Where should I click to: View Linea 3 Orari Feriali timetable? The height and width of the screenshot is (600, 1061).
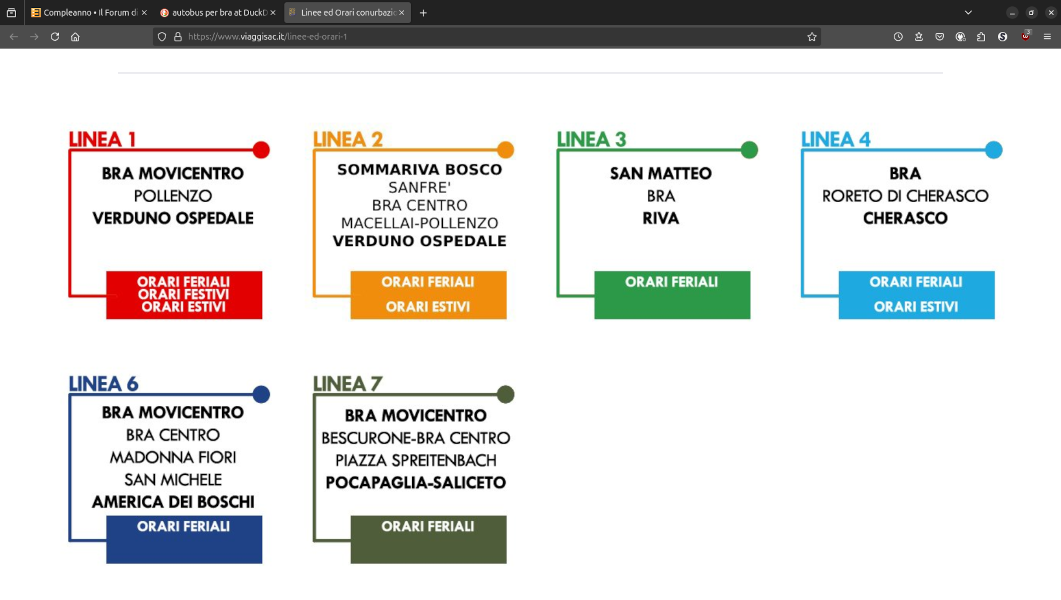click(672, 283)
